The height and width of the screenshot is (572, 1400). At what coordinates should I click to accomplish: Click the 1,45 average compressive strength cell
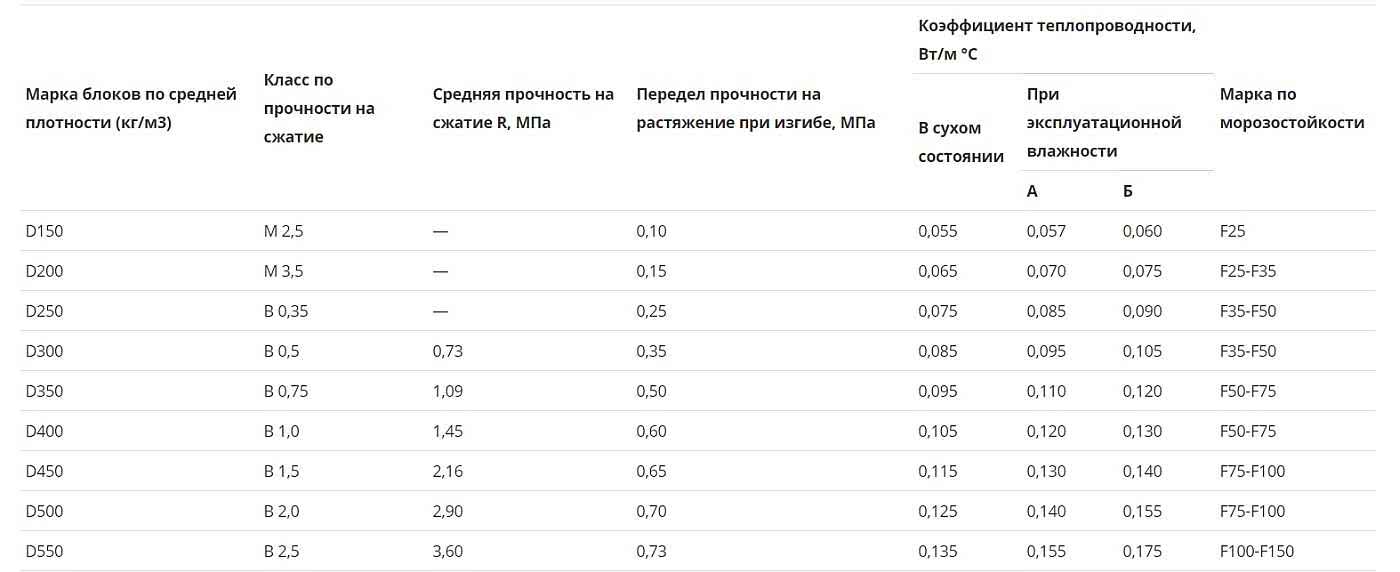tap(448, 431)
